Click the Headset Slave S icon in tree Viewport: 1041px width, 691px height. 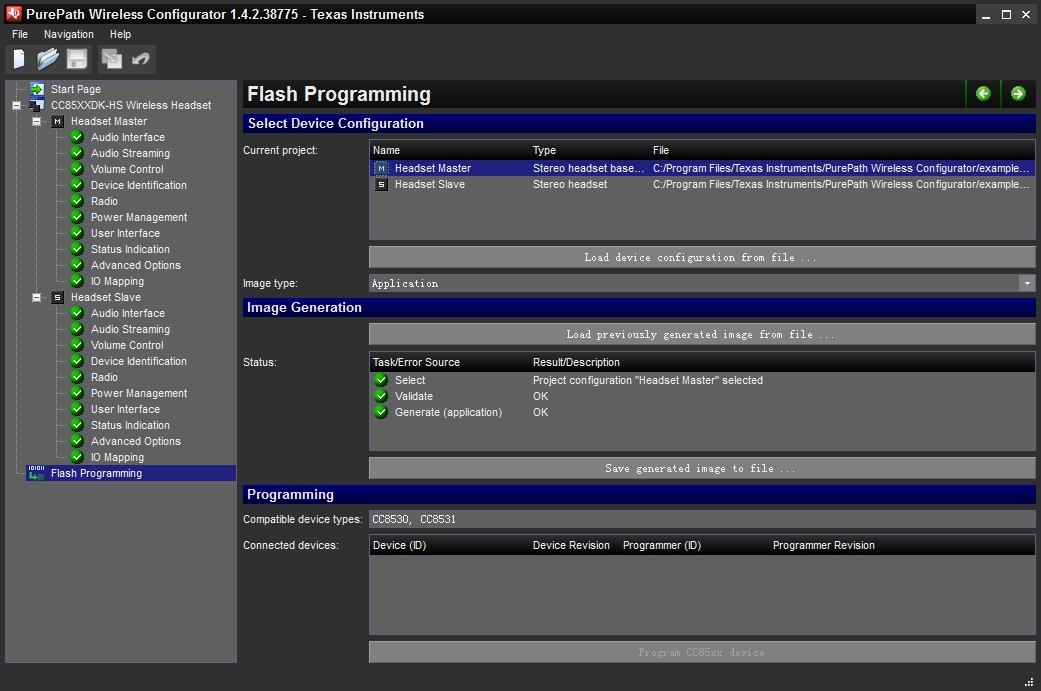pyautogui.click(x=58, y=297)
